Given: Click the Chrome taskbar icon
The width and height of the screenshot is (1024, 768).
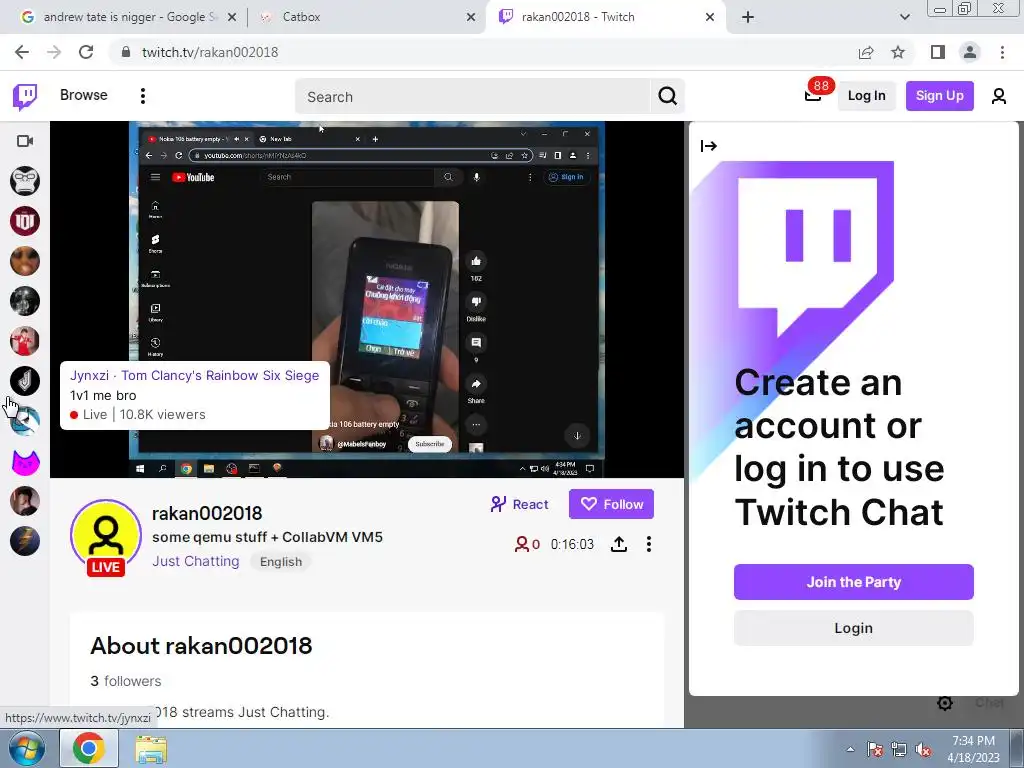Looking at the screenshot, I should click(x=89, y=748).
